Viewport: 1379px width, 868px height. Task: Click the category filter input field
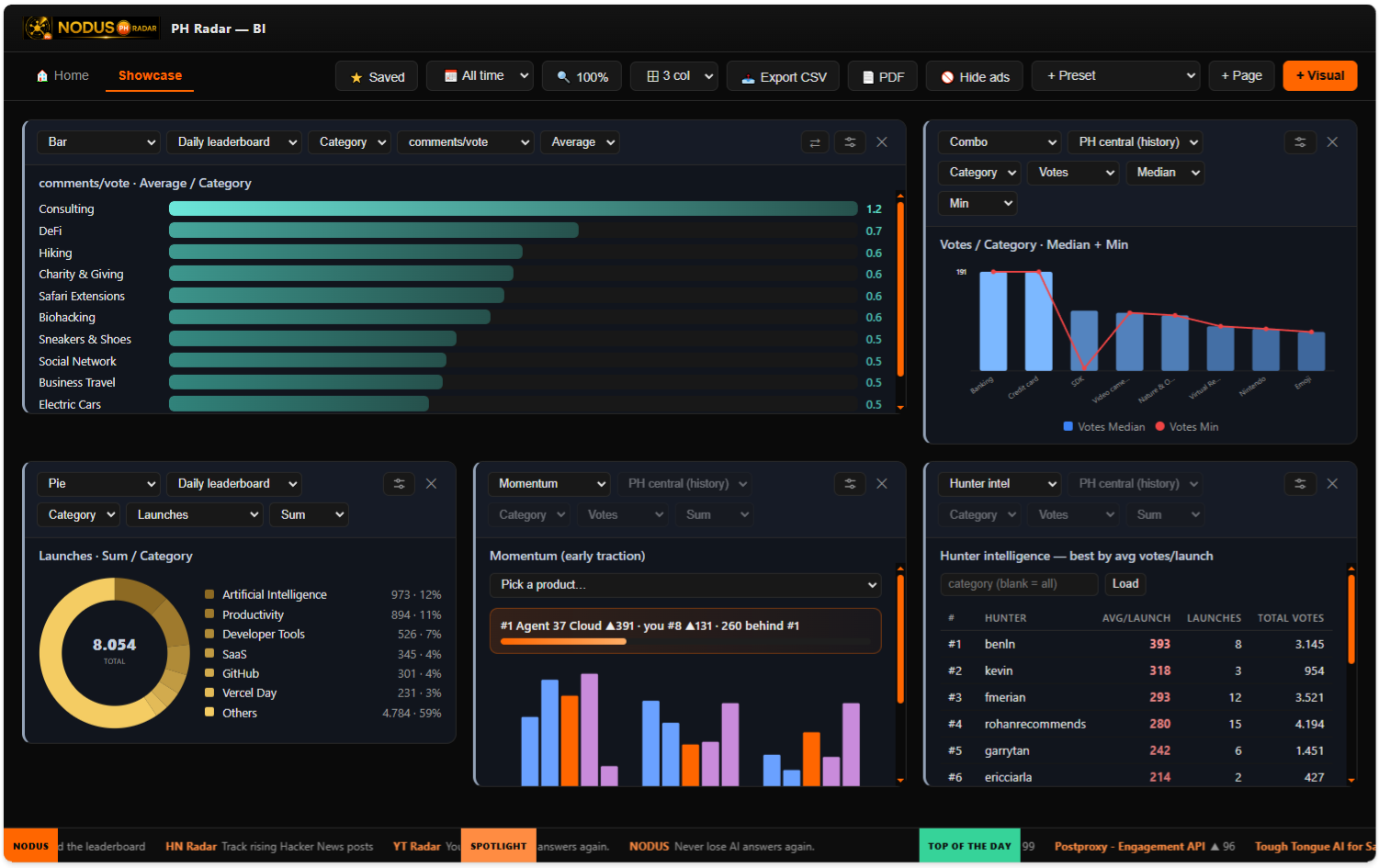1019,584
